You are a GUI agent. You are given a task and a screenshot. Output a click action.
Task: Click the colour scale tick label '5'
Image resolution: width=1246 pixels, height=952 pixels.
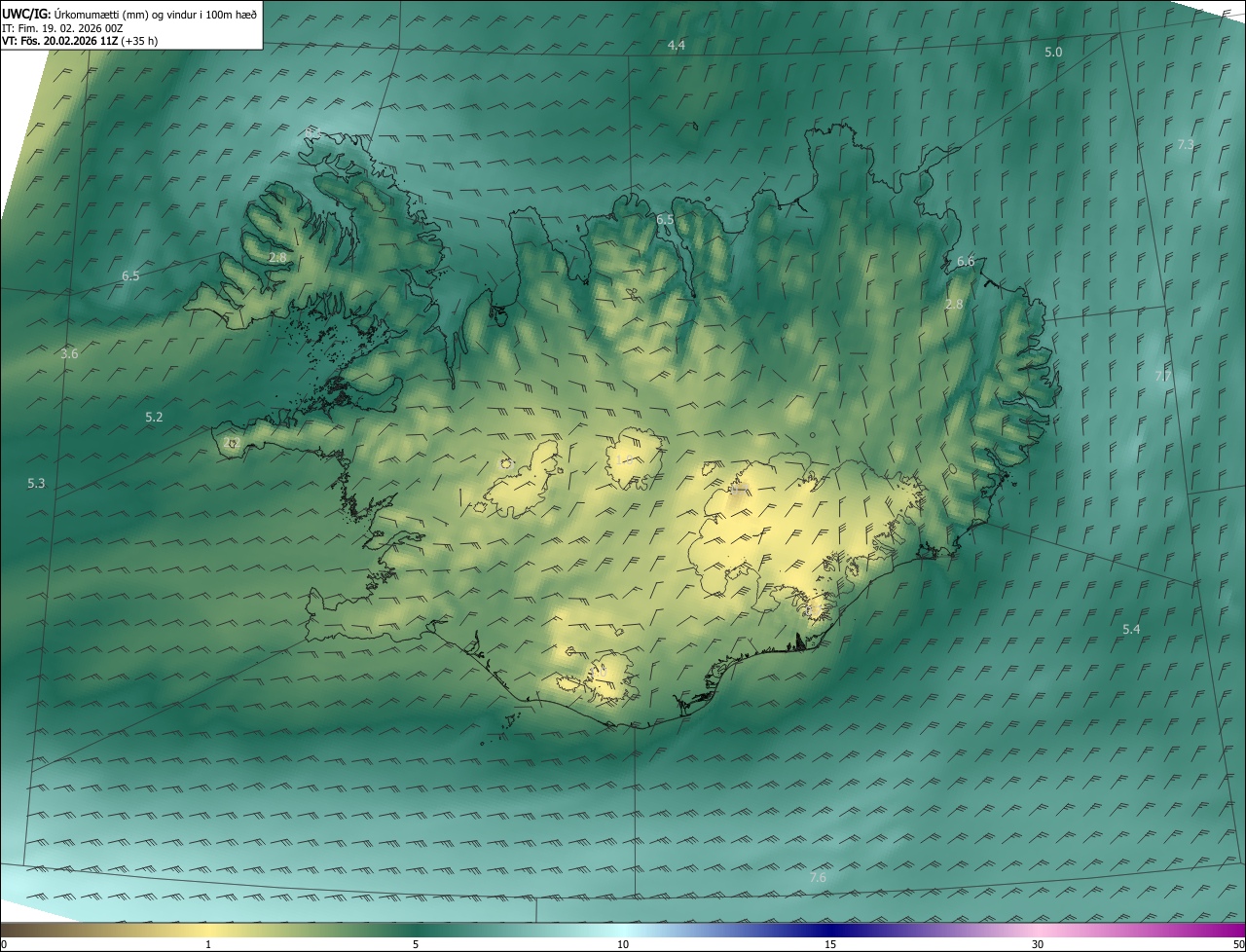point(416,944)
